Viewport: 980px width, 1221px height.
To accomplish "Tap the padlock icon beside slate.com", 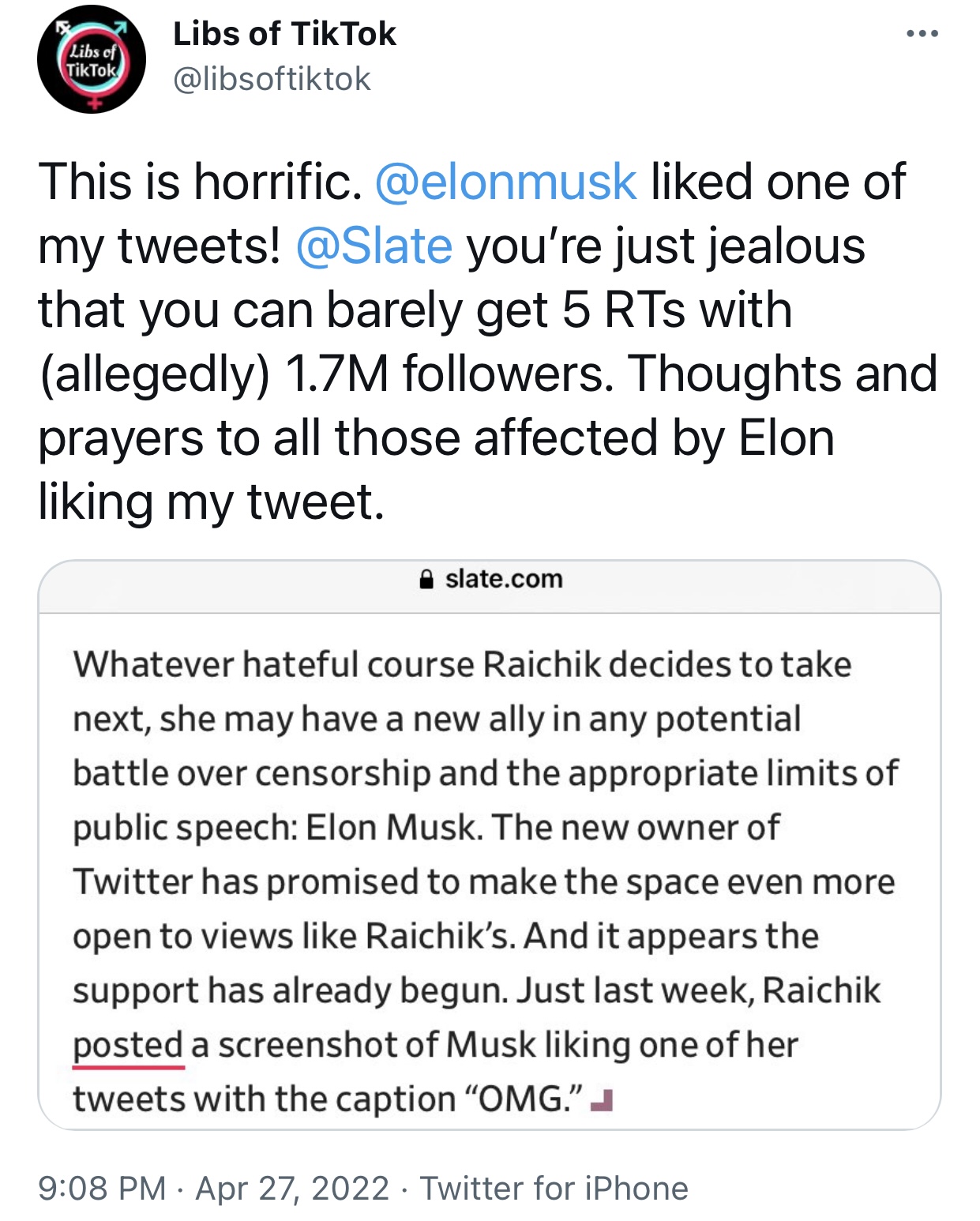I will click(x=426, y=579).
